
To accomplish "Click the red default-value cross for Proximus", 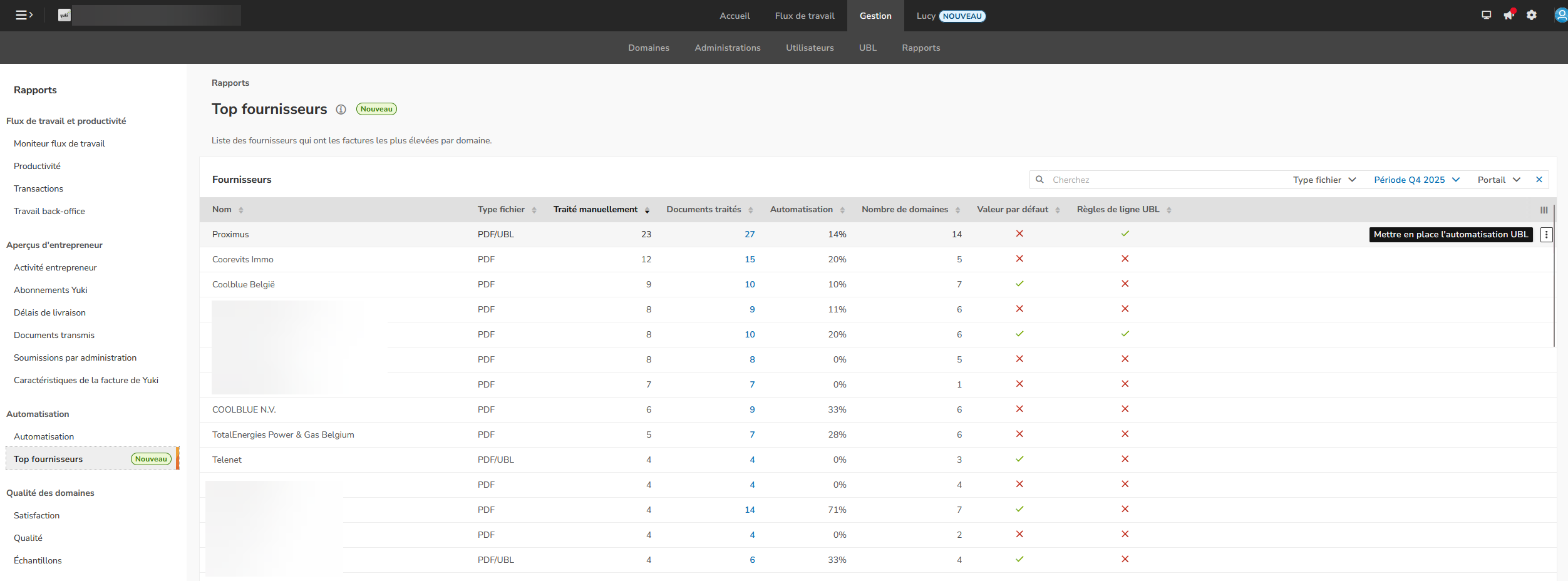I will click(1019, 234).
